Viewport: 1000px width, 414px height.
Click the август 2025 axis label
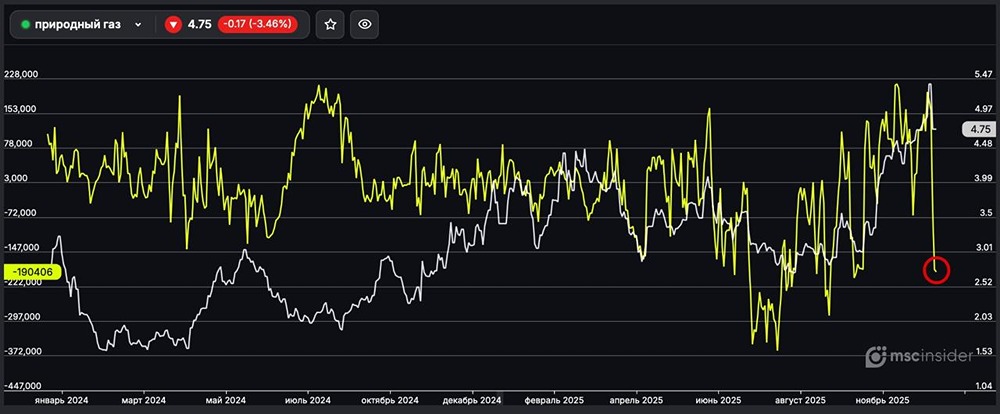[800, 401]
